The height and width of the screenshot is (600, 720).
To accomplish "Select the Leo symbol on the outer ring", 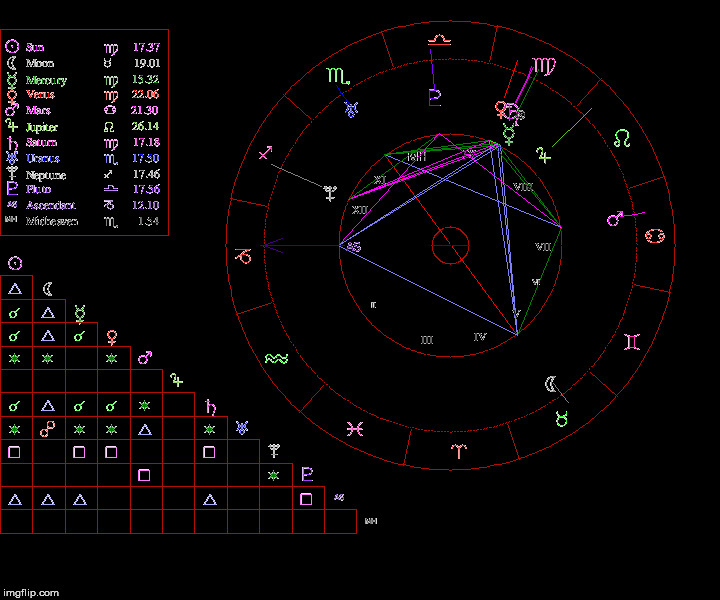I will coord(622,138).
